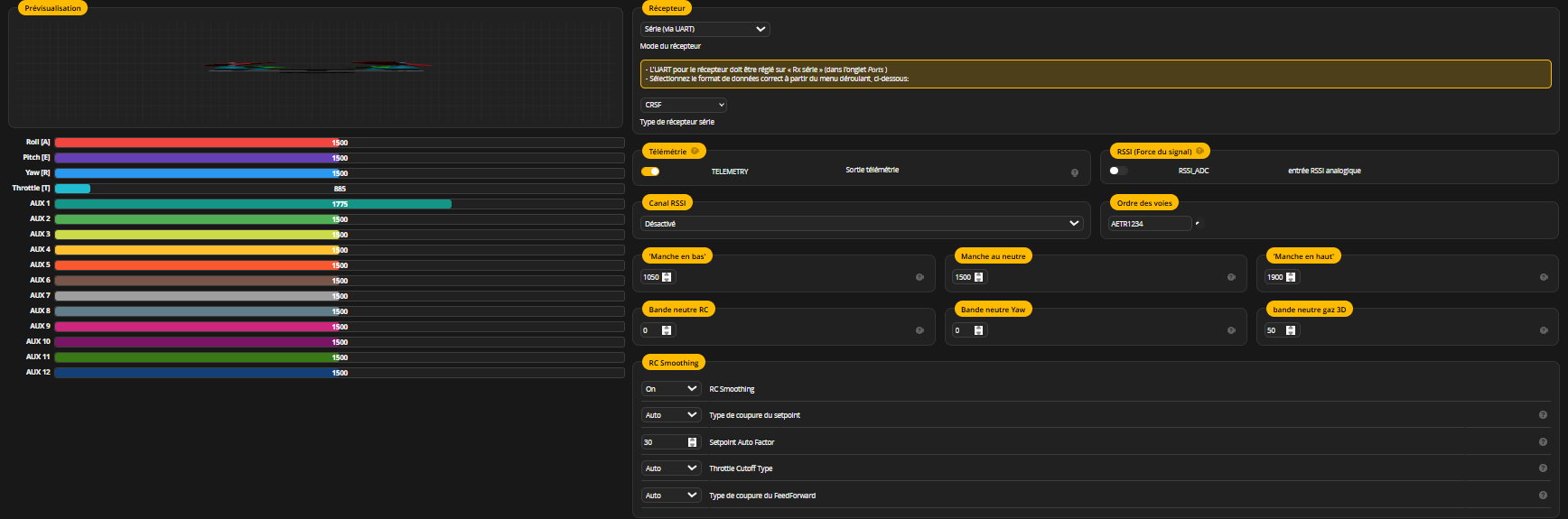The height and width of the screenshot is (519, 1568).
Task: Click help icon in 'Manche en bas' box
Action: coord(919,277)
